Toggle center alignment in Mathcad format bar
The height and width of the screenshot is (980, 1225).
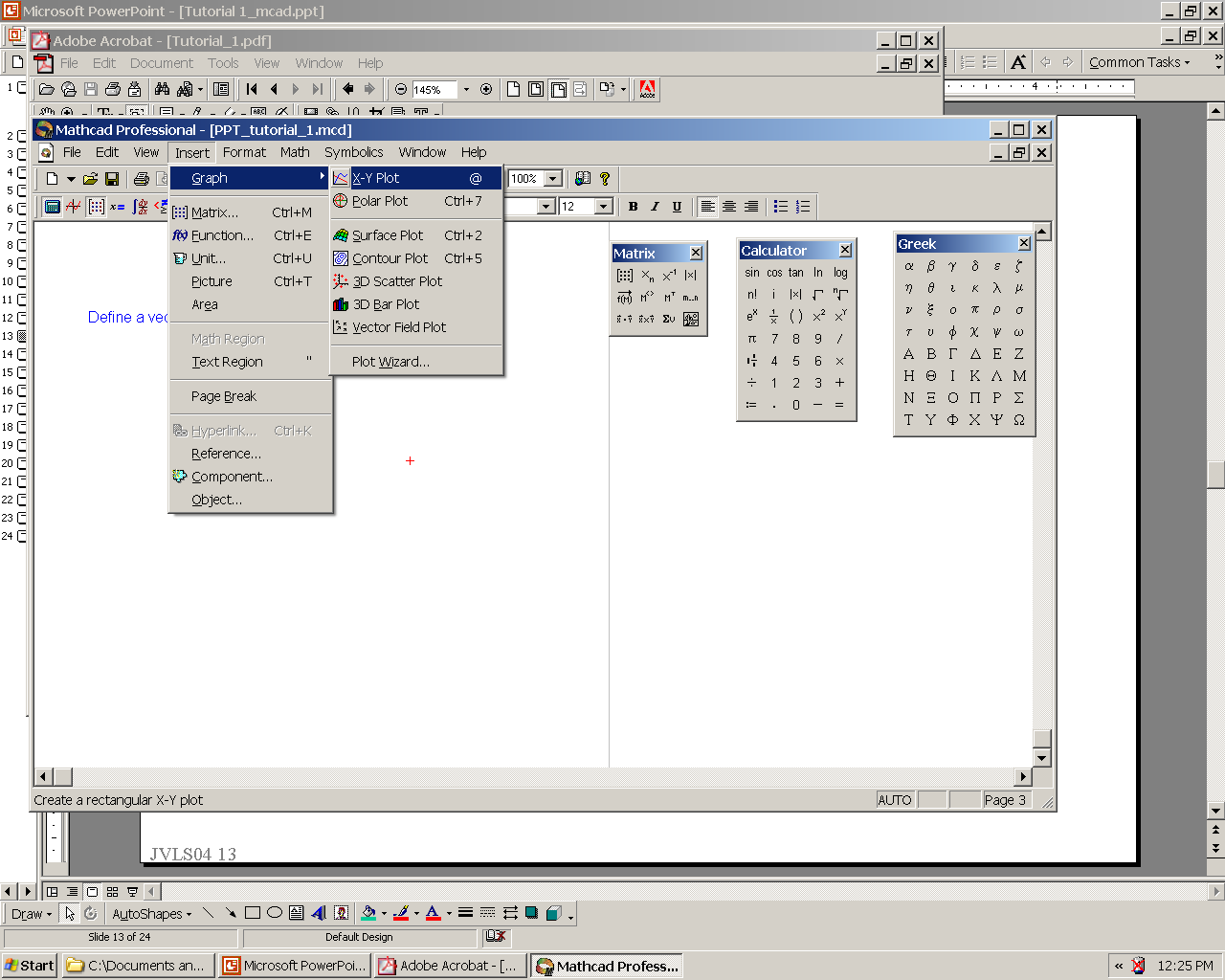coord(729,207)
